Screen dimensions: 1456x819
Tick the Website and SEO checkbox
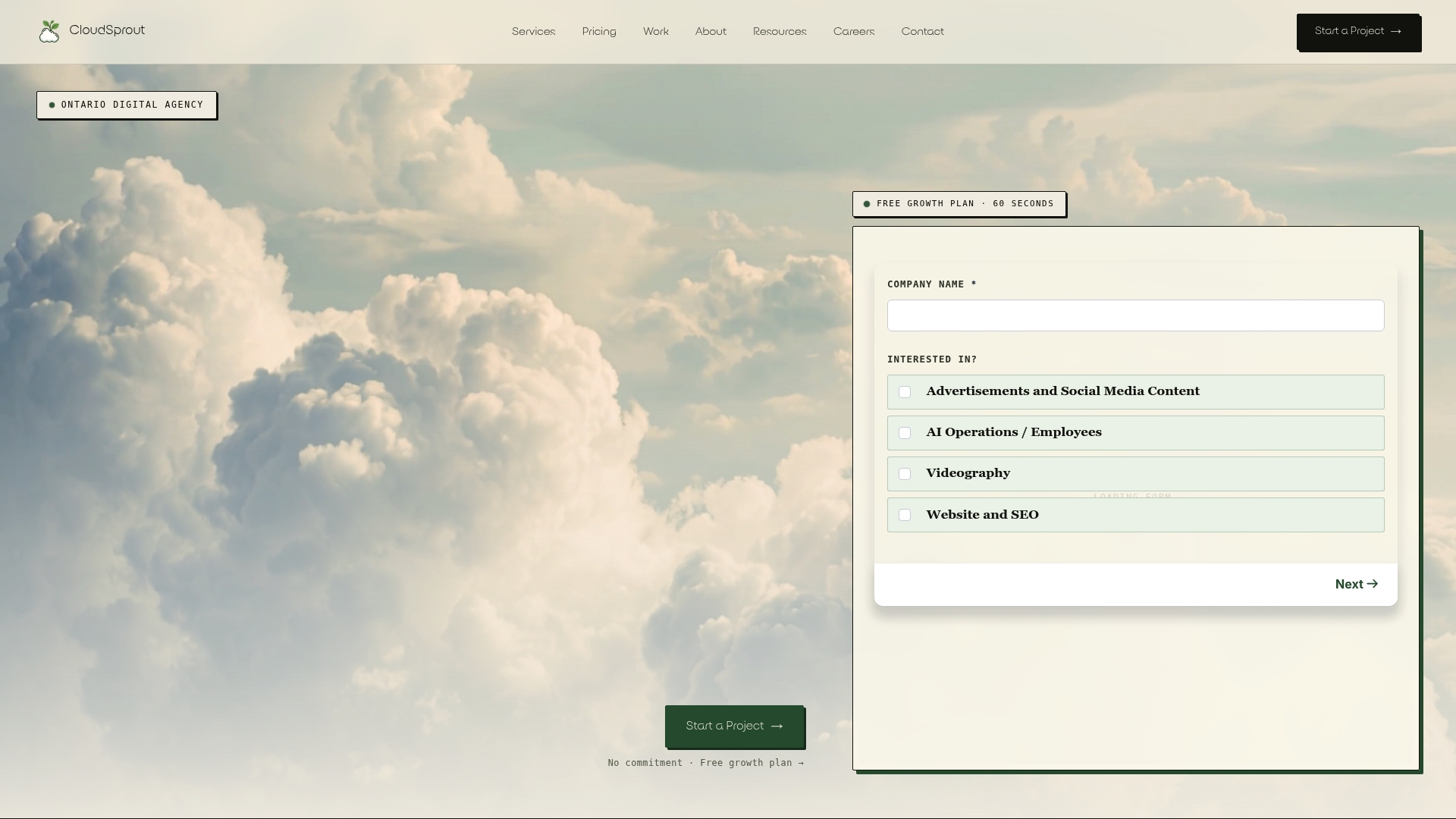pos(905,515)
